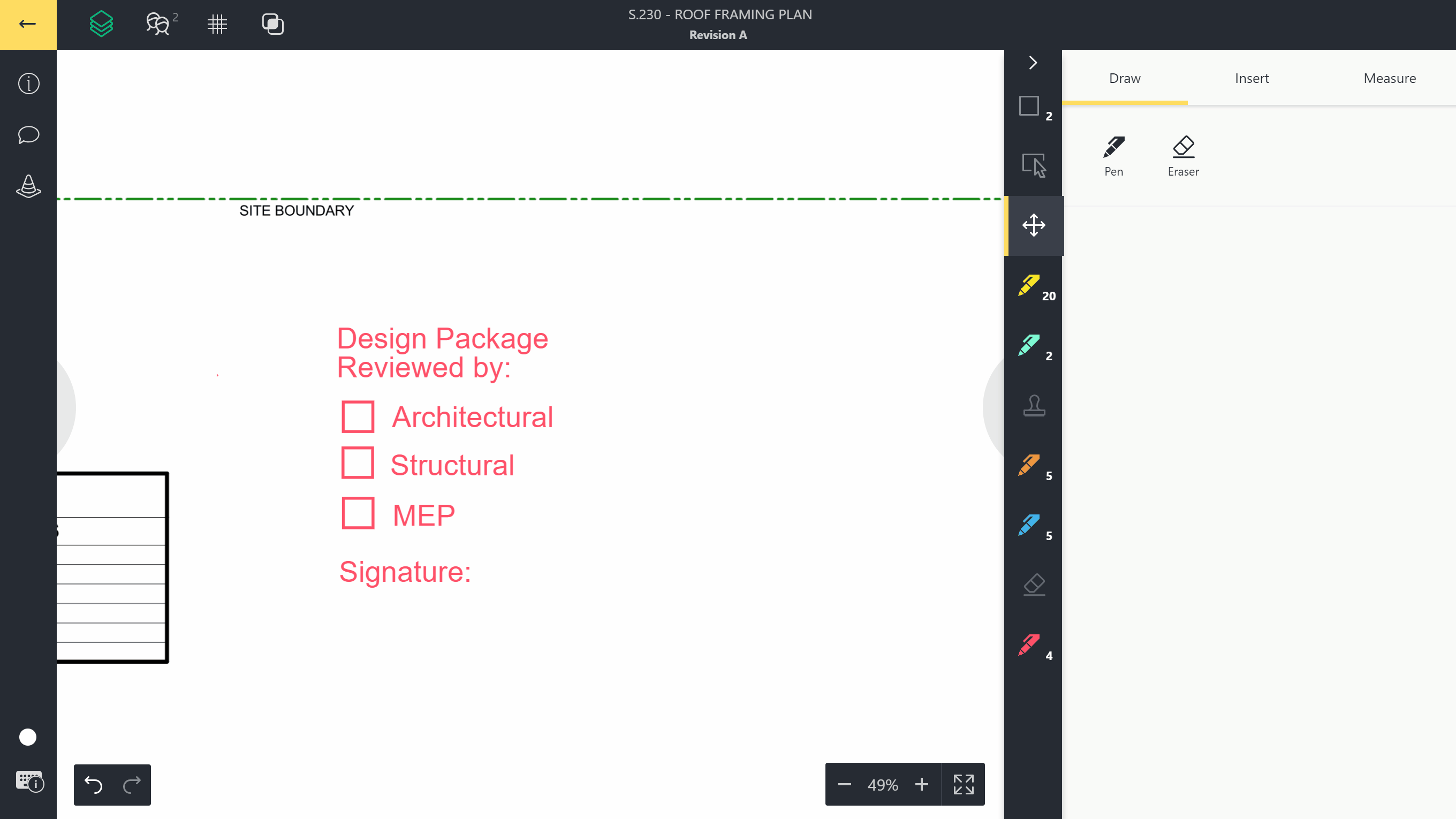Click the undo button
This screenshot has height=819, width=1456.
coord(93,785)
